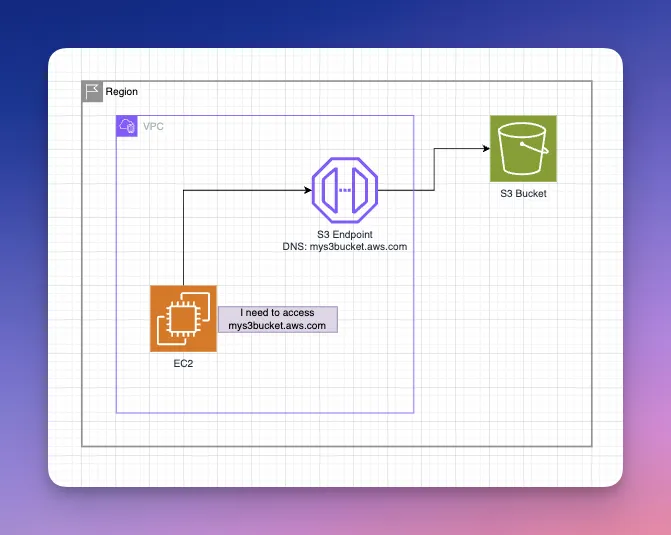Select the 'VPC' label text

(x=153, y=126)
